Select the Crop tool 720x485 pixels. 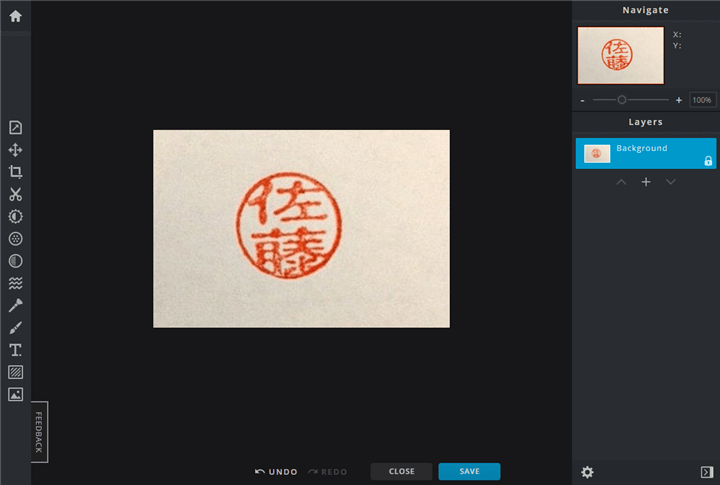[x=15, y=172]
